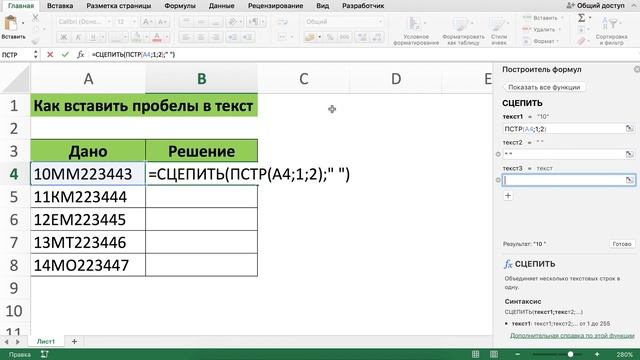
Task: Click the comma style (000) icon
Action: [344, 37]
